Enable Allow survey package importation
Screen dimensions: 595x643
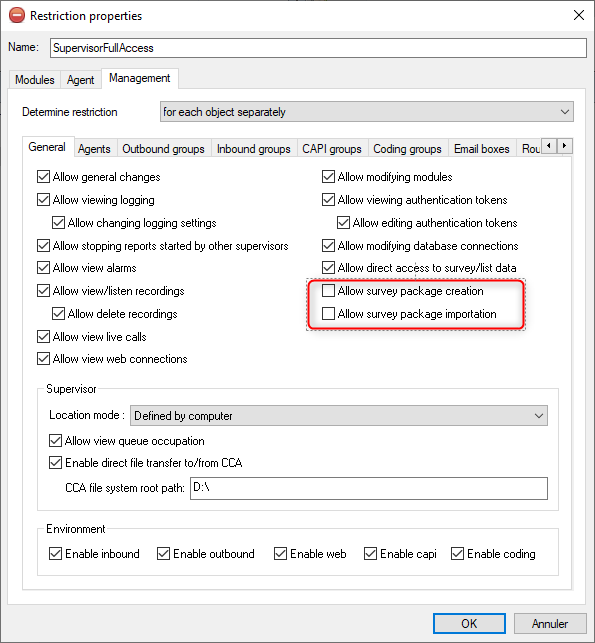click(328, 314)
